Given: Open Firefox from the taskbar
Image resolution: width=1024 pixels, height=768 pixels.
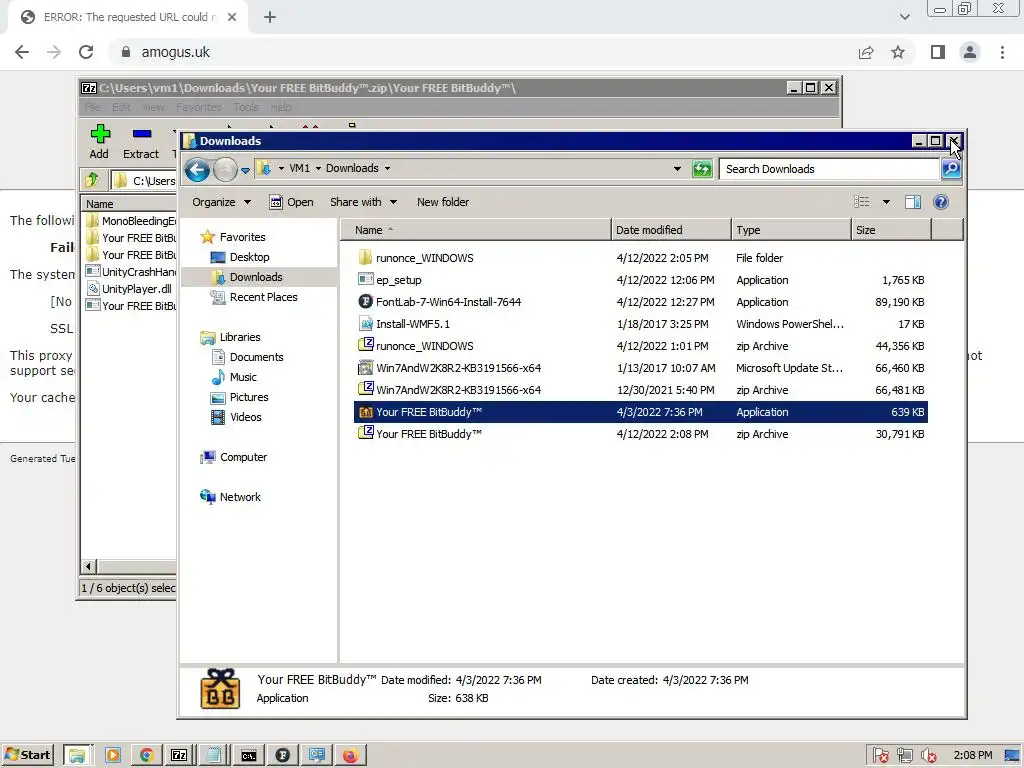Looking at the screenshot, I should pyautogui.click(x=351, y=756).
